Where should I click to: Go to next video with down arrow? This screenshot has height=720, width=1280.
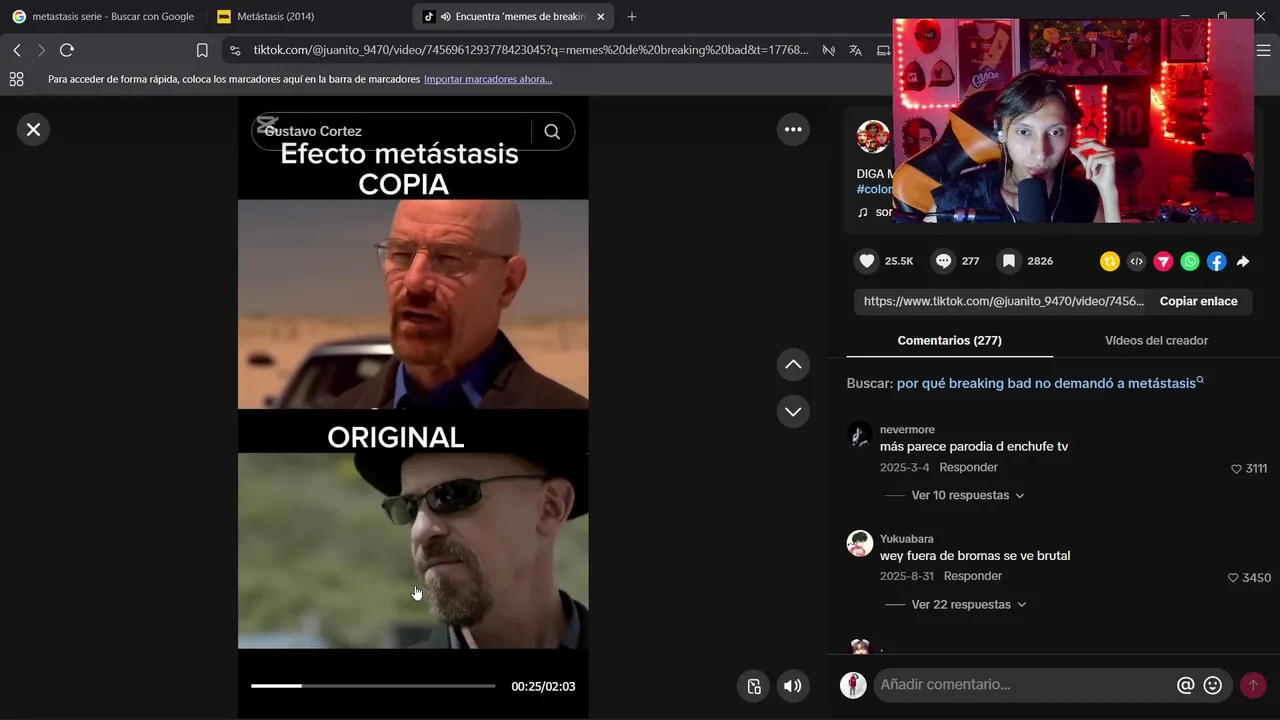793,411
